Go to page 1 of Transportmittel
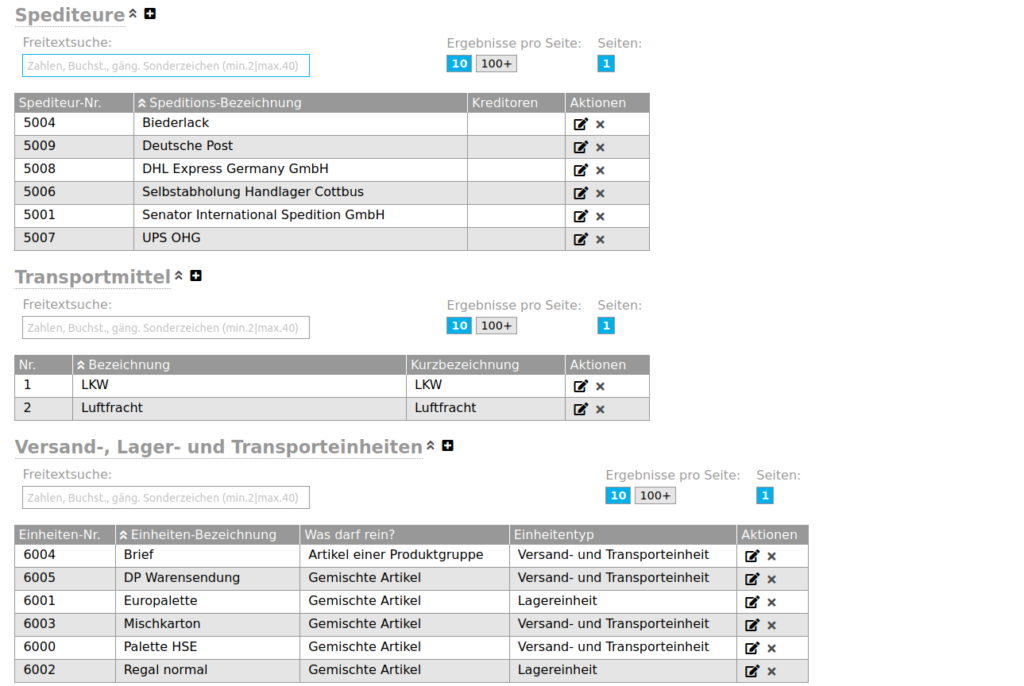The image size is (1024, 686). 606,325
